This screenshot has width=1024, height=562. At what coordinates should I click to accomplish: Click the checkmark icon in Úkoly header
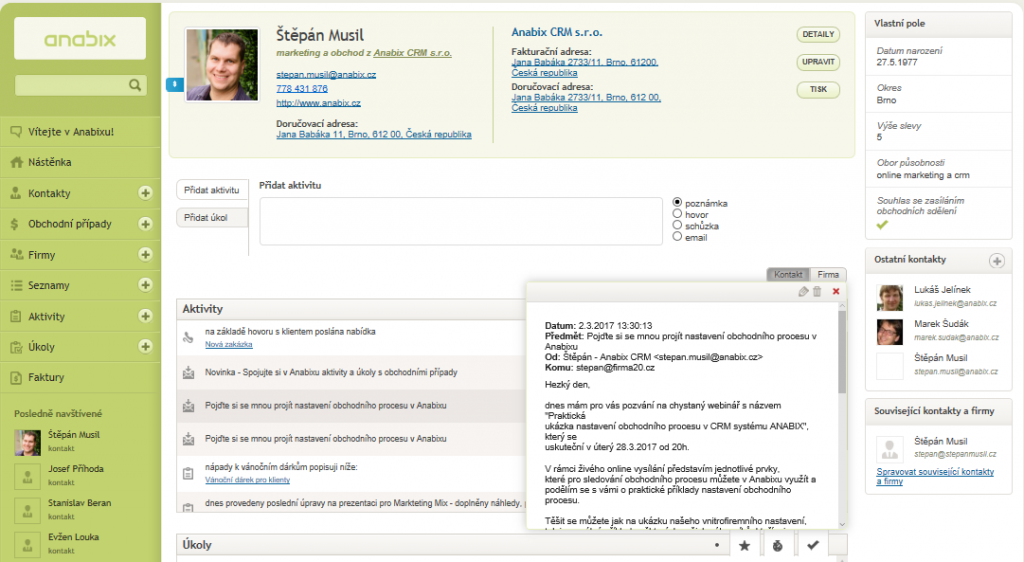tap(812, 545)
